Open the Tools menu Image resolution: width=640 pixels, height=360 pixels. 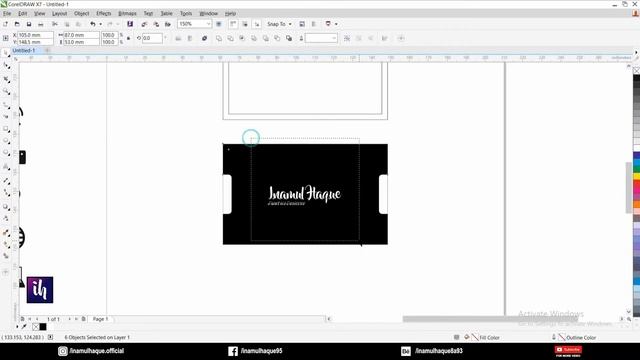pos(186,13)
